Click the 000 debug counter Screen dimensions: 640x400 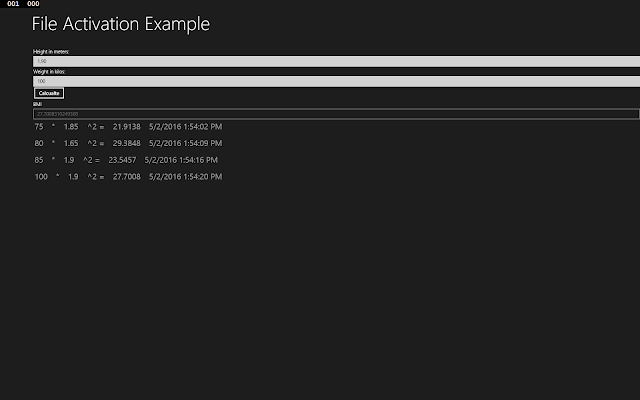click(34, 4)
